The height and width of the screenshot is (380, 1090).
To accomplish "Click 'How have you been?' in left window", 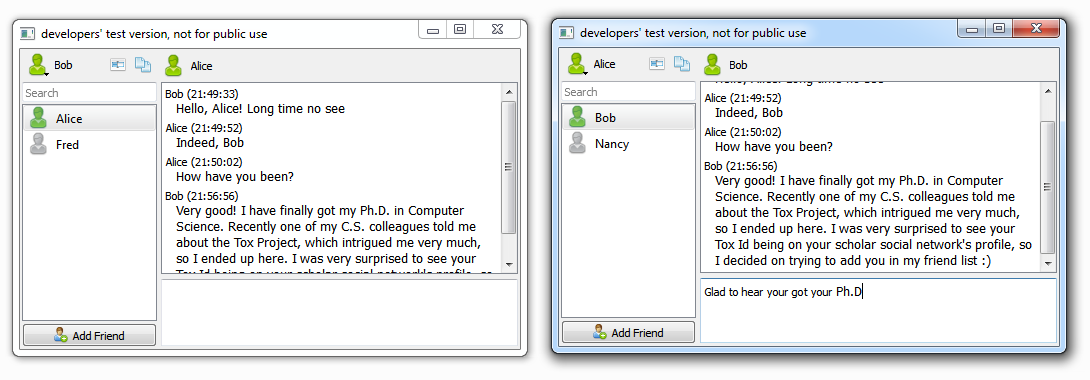I will coord(235,176).
